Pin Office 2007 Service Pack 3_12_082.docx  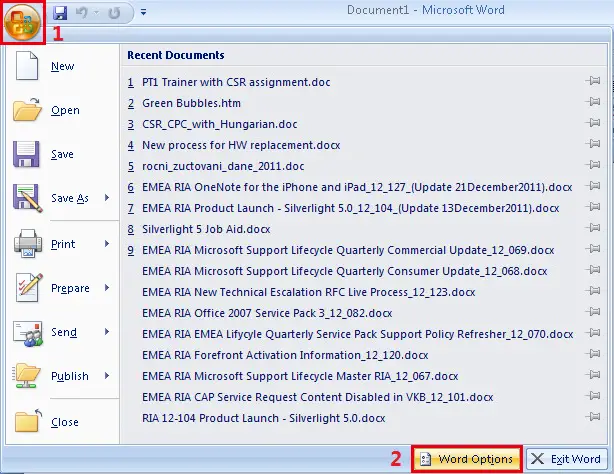coord(593,312)
